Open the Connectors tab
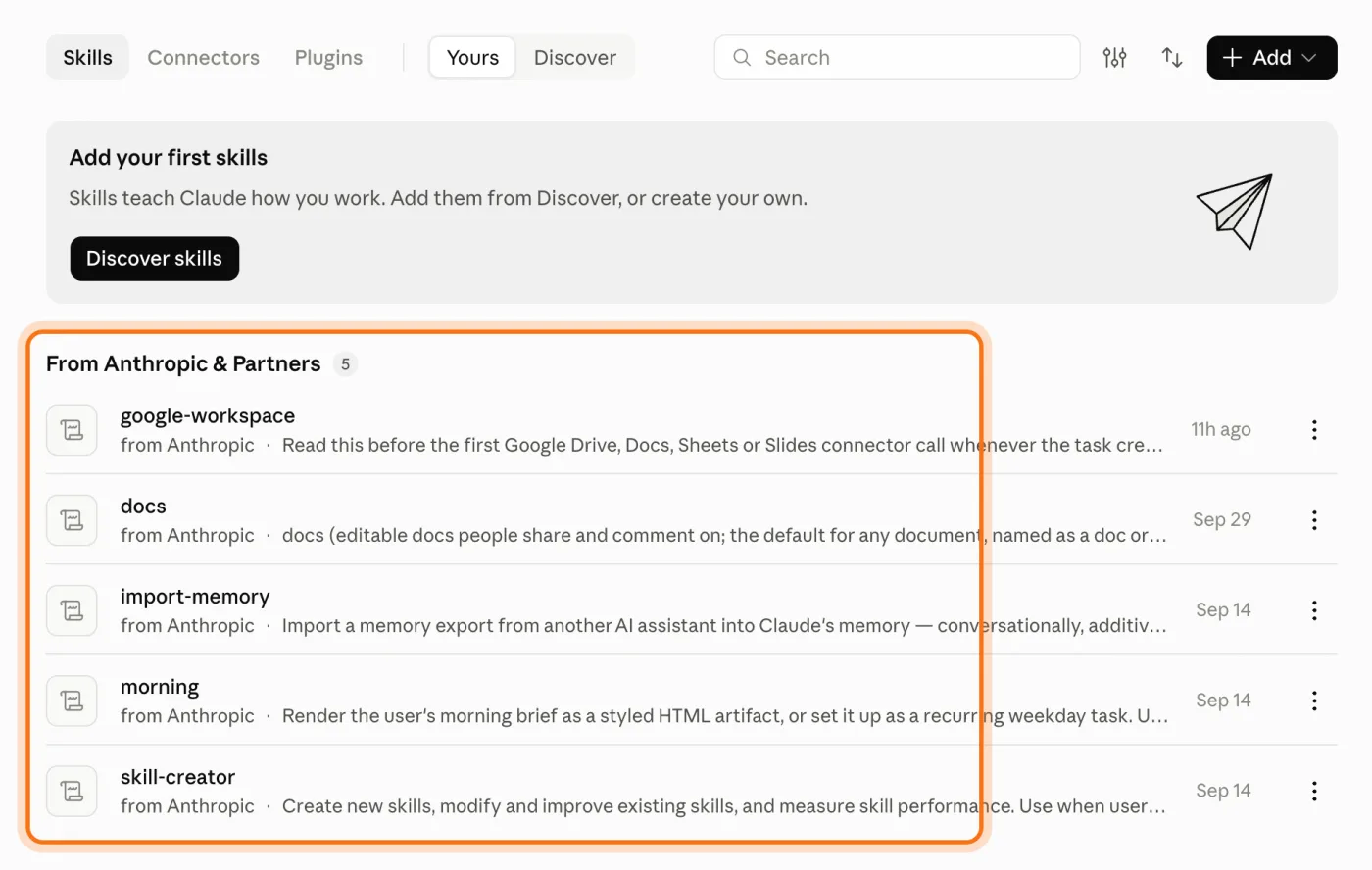 tap(203, 58)
